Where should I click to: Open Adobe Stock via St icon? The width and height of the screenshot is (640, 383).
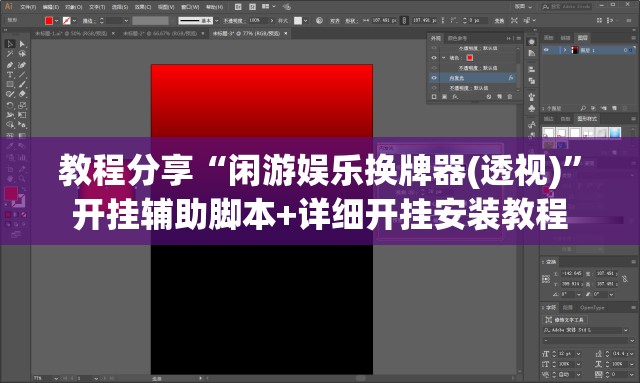(x=253, y=7)
